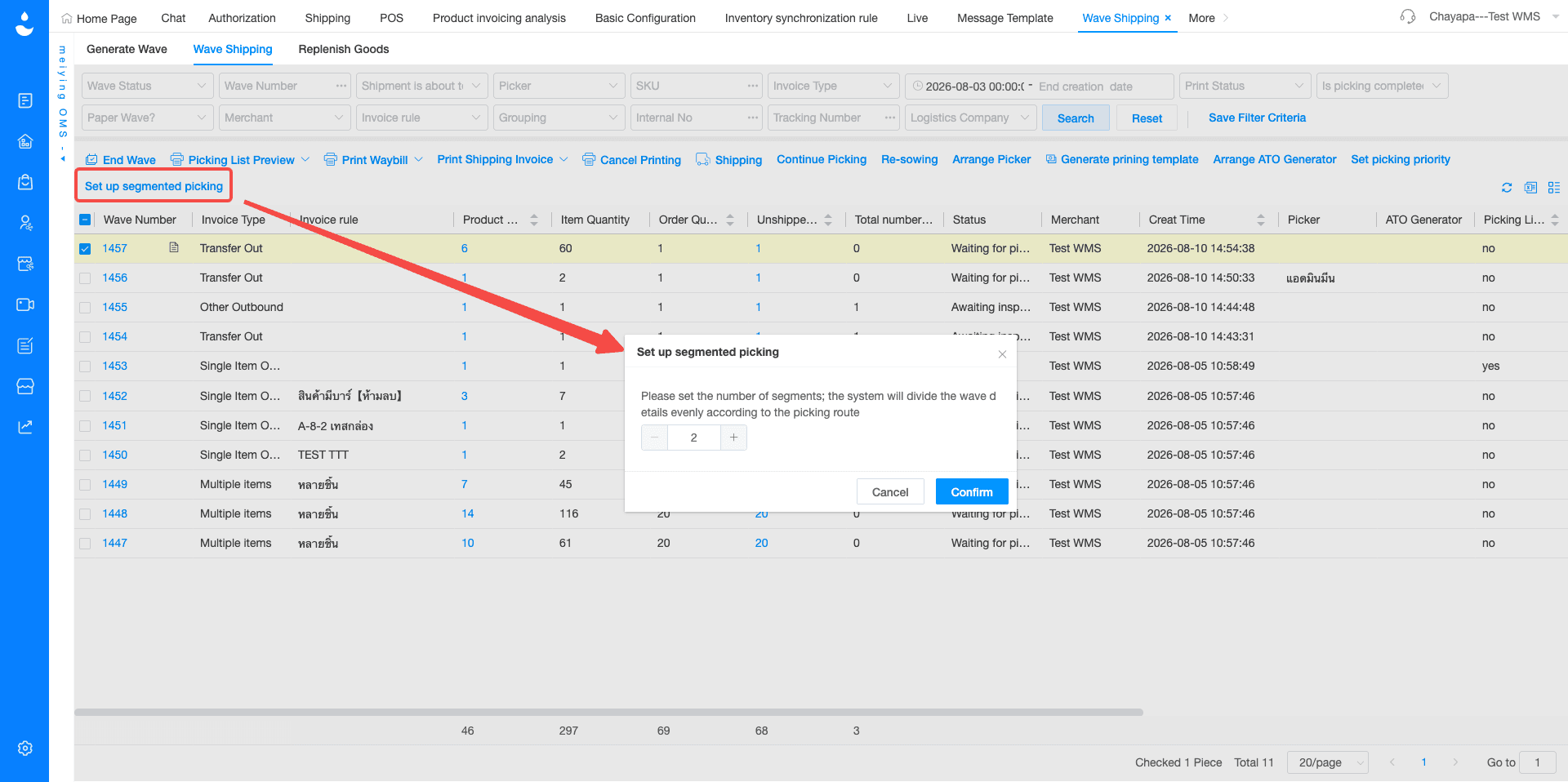
Task: Close the Set up segmented picking dialog
Action: click(1002, 354)
